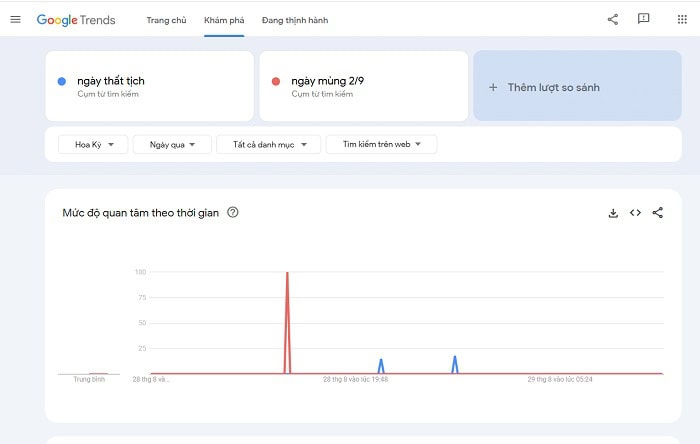Share the interest over time chart
The height and width of the screenshot is (444, 700).
point(657,213)
